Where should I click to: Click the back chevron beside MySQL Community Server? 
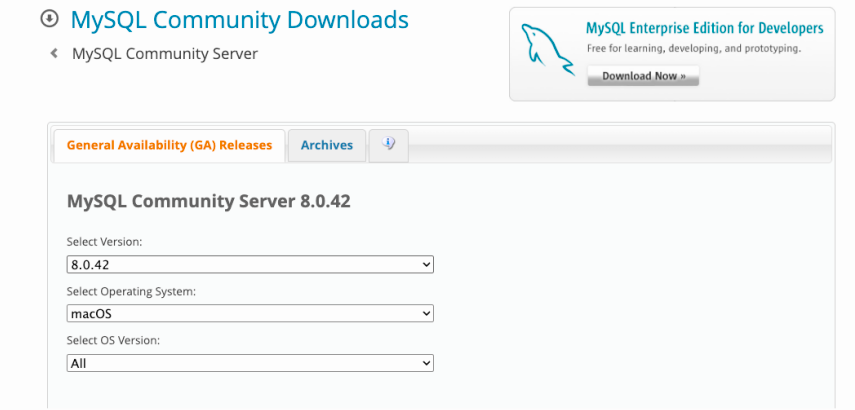click(x=54, y=54)
